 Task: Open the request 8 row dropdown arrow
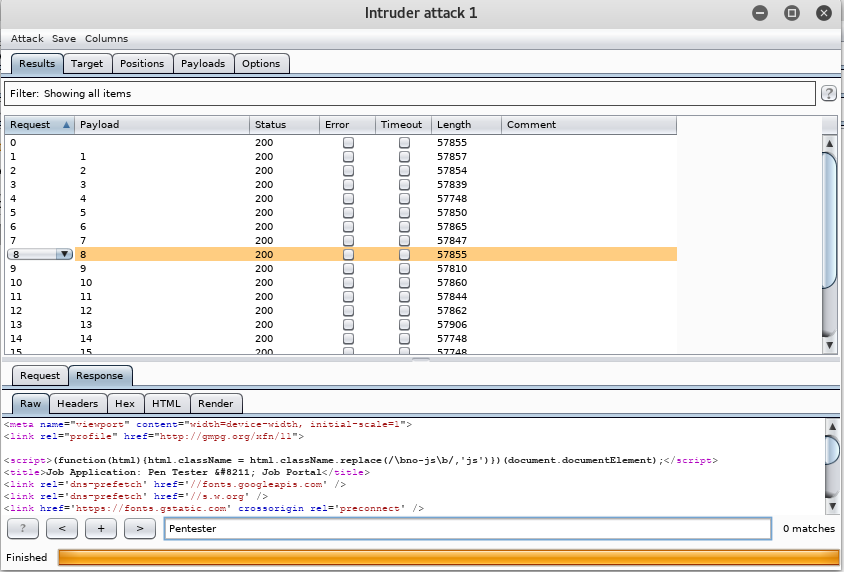65,255
